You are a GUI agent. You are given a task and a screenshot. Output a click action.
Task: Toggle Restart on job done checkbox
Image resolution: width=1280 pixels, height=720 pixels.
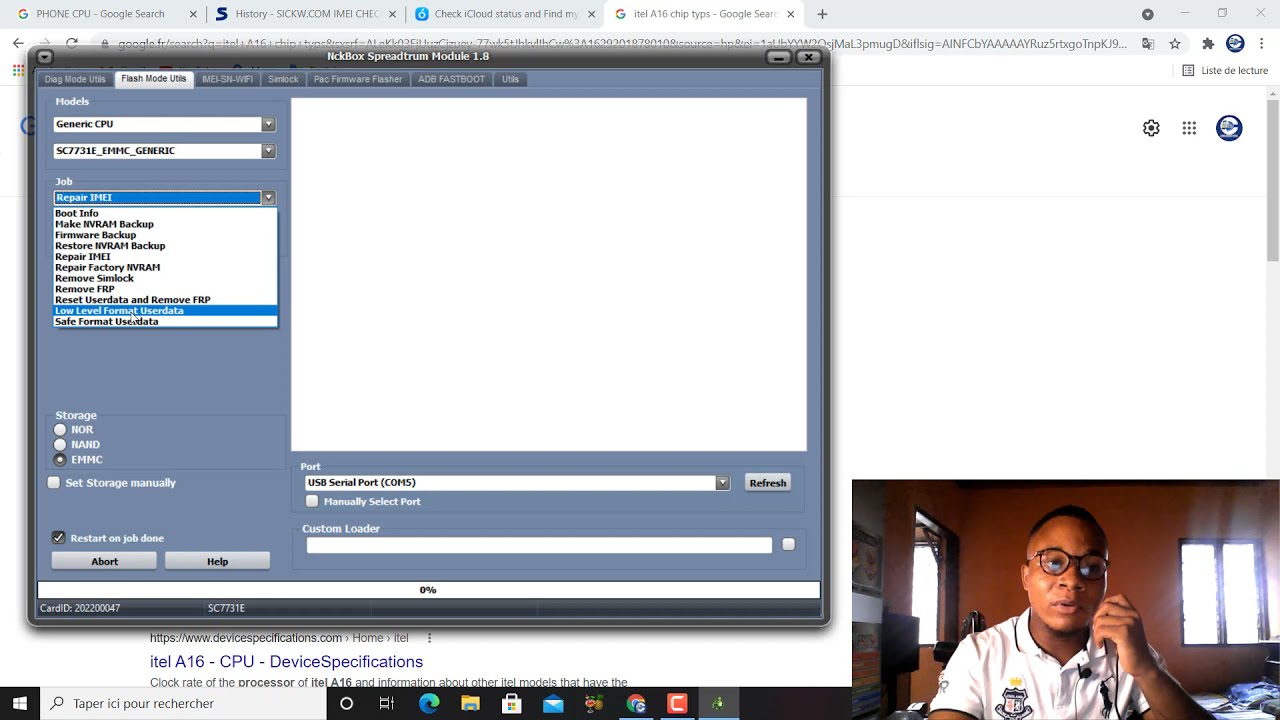click(x=58, y=538)
